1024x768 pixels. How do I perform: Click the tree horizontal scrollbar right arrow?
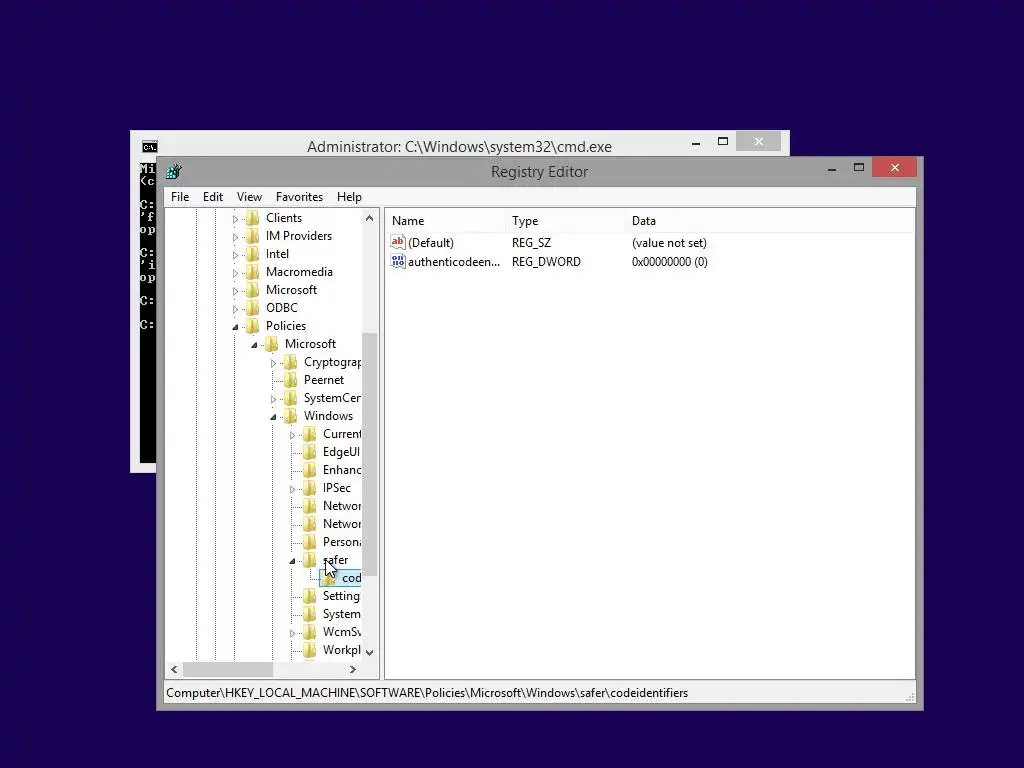(353, 669)
